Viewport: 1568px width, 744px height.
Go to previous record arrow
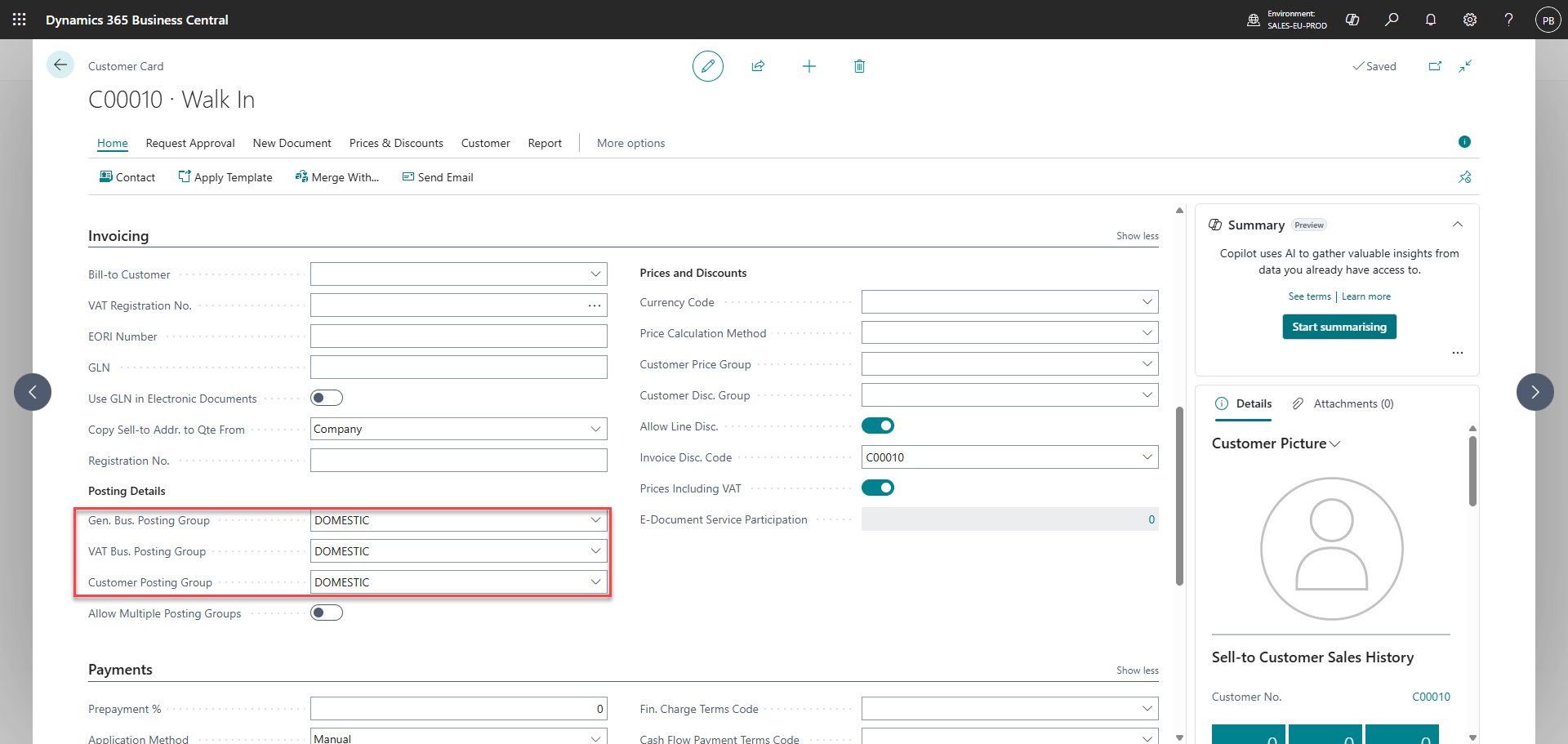click(x=33, y=392)
